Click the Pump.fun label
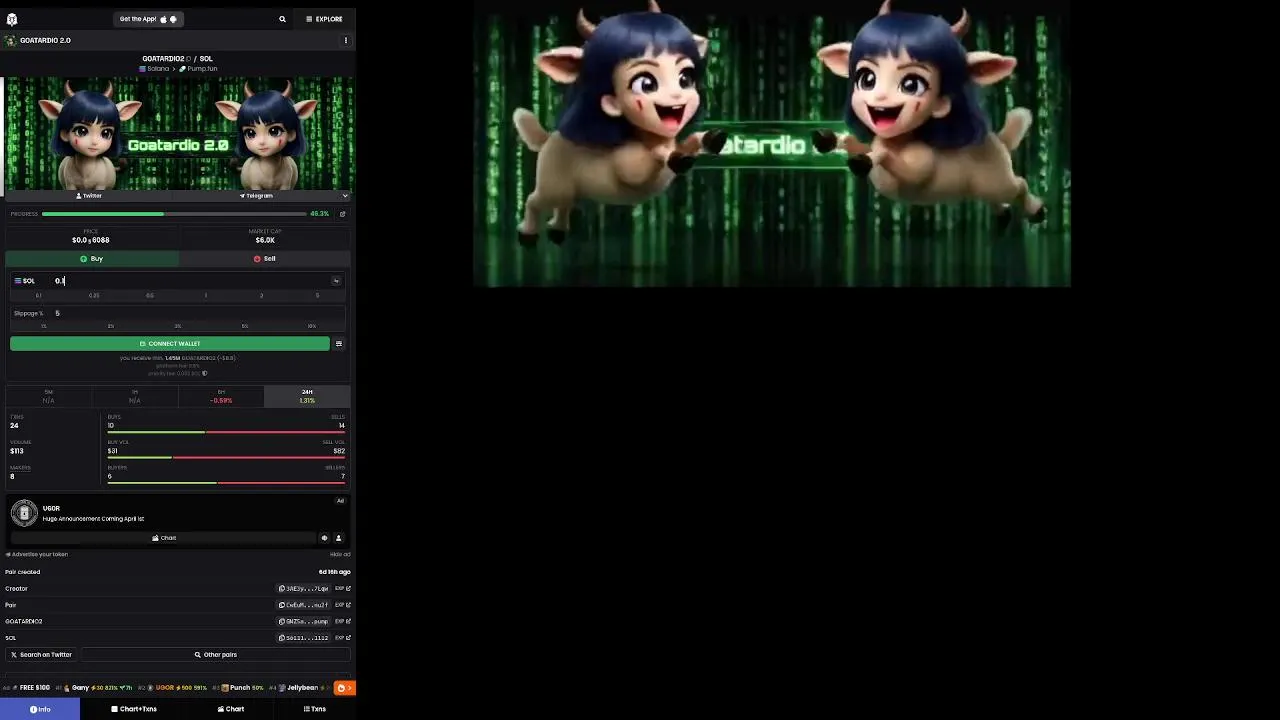 coord(198,69)
